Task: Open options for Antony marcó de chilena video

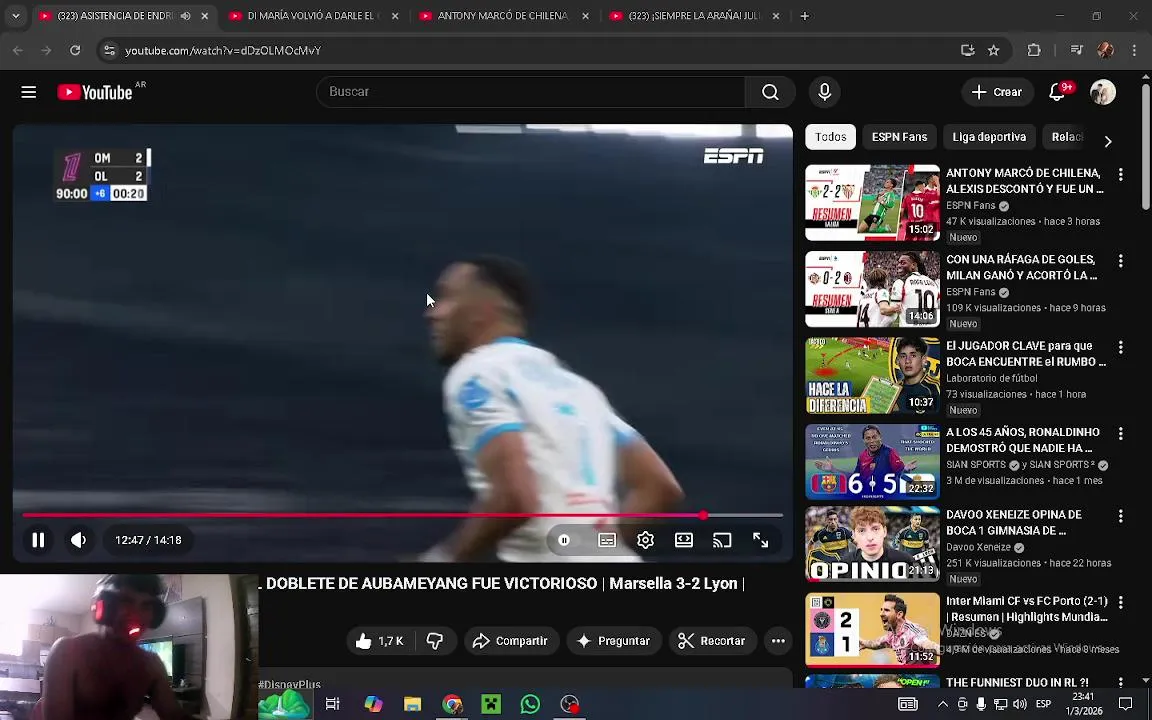Action: point(1120,174)
